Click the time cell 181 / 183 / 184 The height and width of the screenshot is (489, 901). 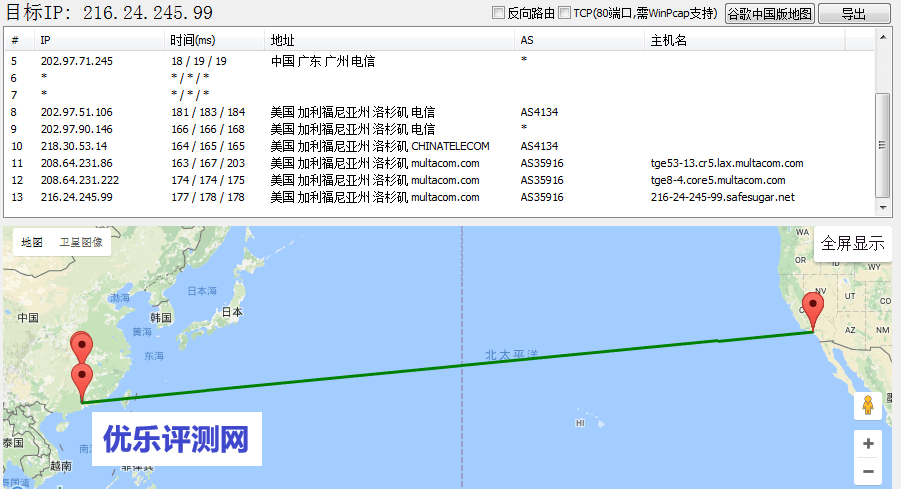point(208,112)
